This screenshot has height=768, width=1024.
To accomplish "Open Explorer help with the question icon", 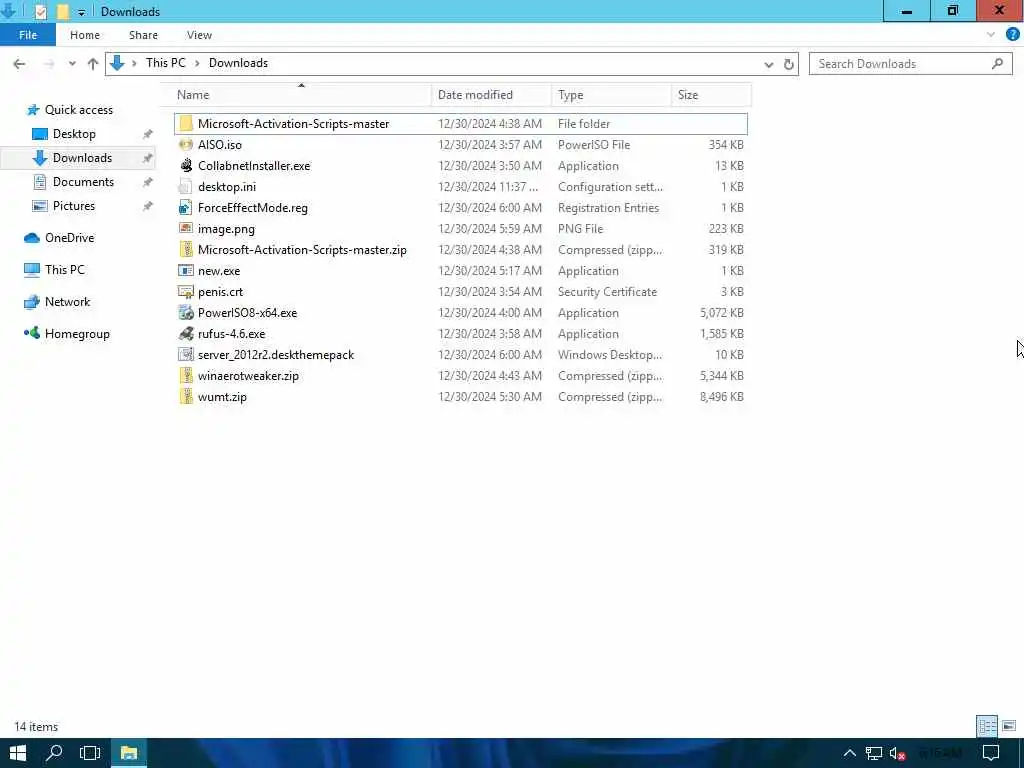I will click(x=1013, y=35).
